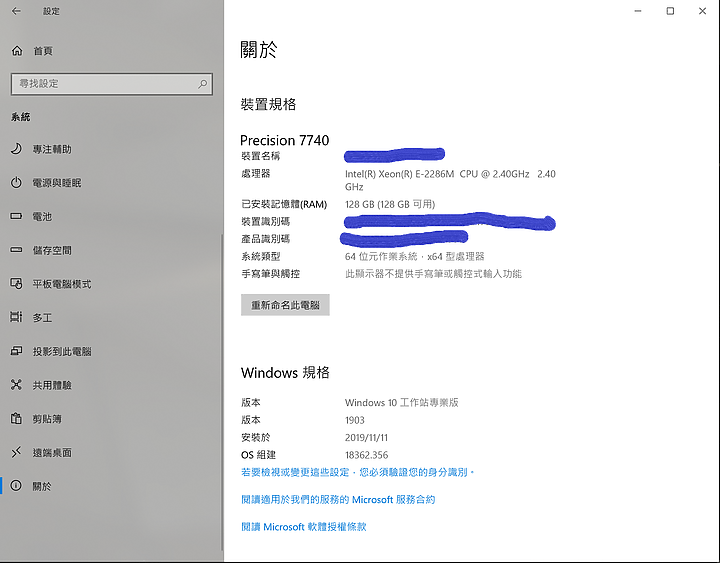Image resolution: width=720 pixels, height=563 pixels.
Task: Select Windows 10 工作站專業版 edition text
Action: [401, 403]
